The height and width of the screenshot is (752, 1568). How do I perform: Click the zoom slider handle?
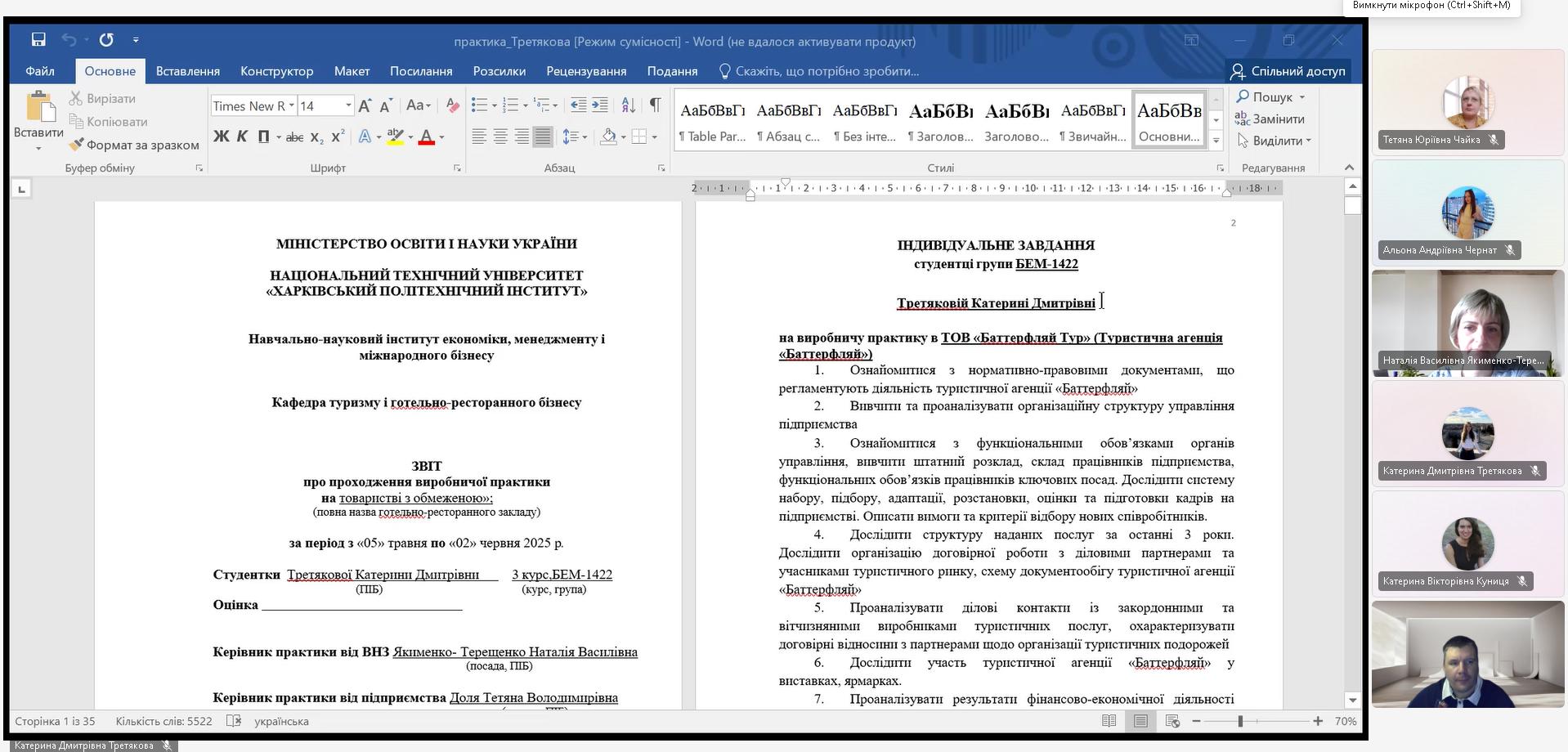coord(1240,721)
